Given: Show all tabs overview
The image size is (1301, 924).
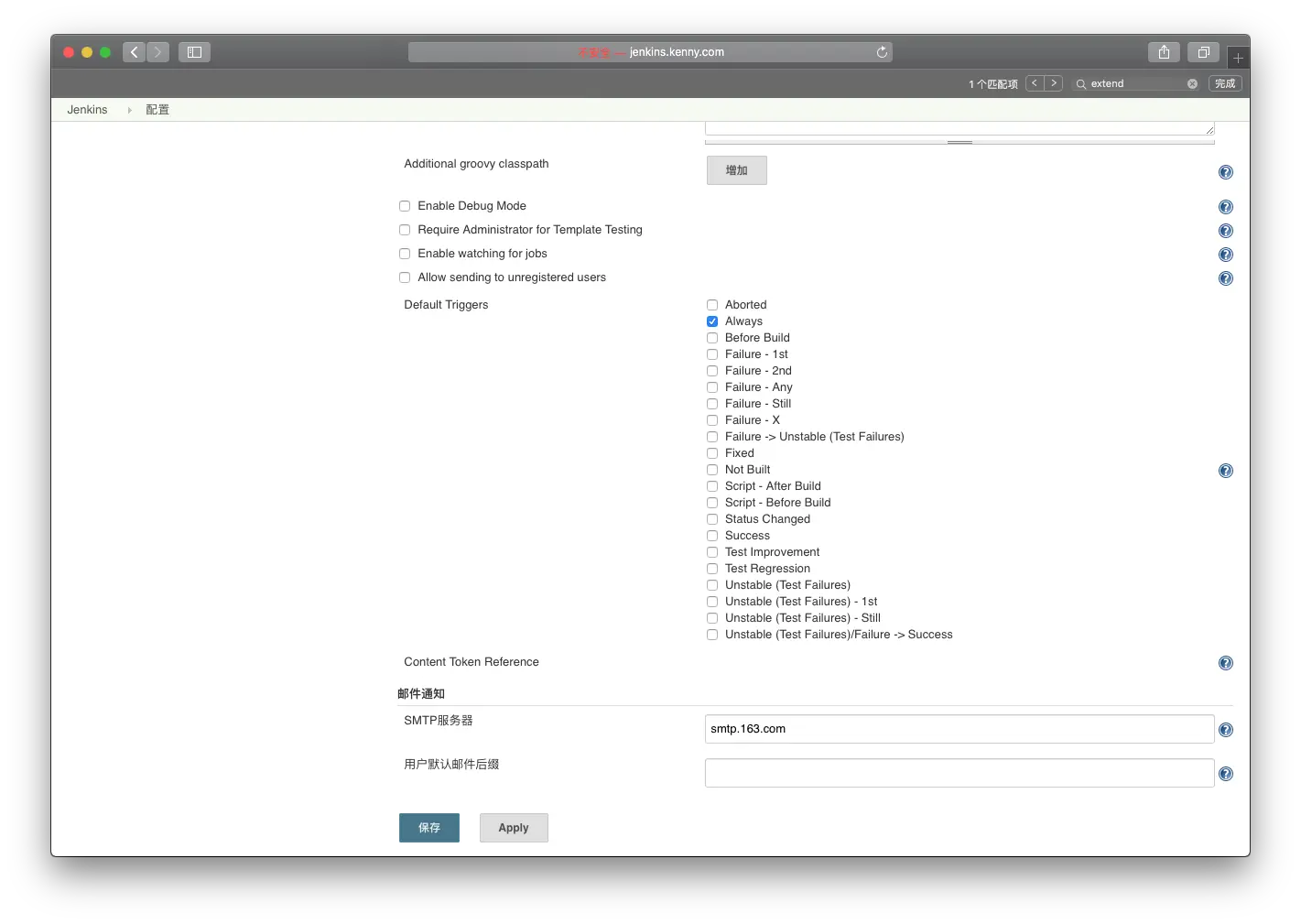Looking at the screenshot, I should click(x=1203, y=52).
